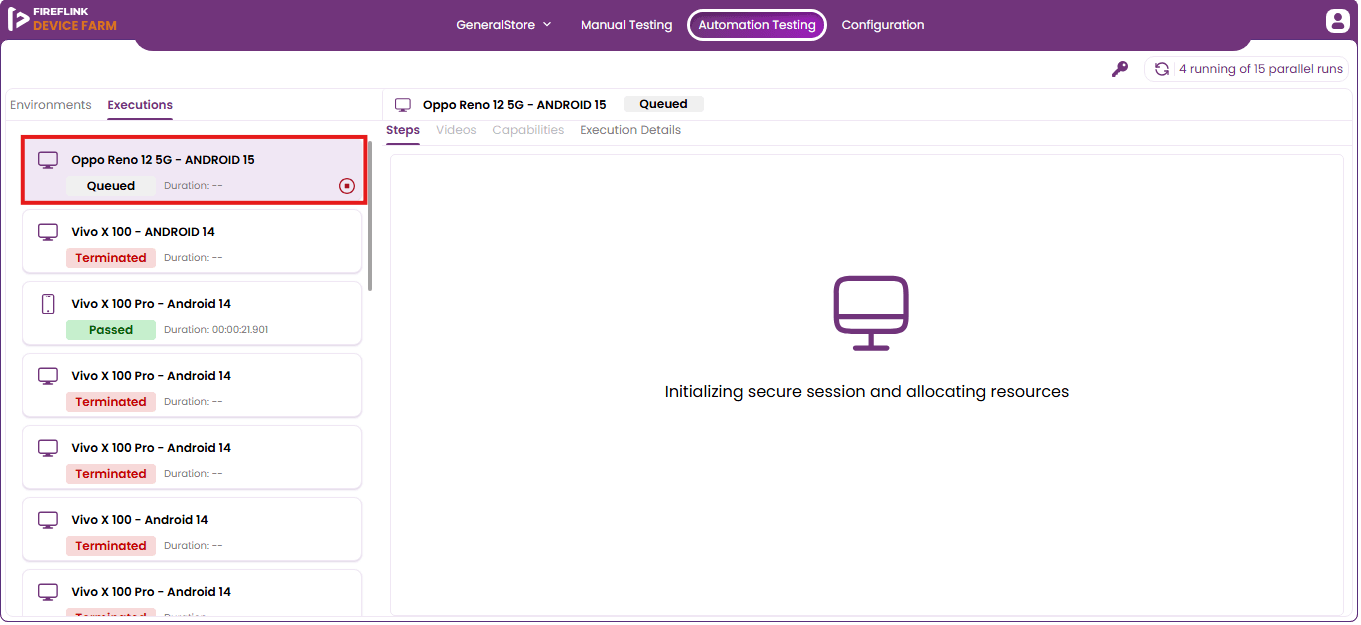Click the monitor icon on the Oppo Reno card

[48, 160]
